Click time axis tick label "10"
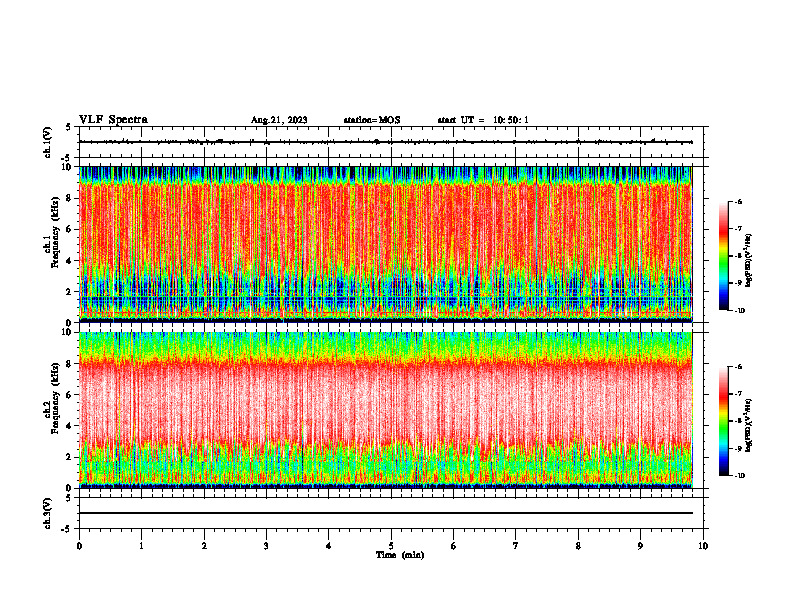This screenshot has width=792, height=612. [703, 546]
